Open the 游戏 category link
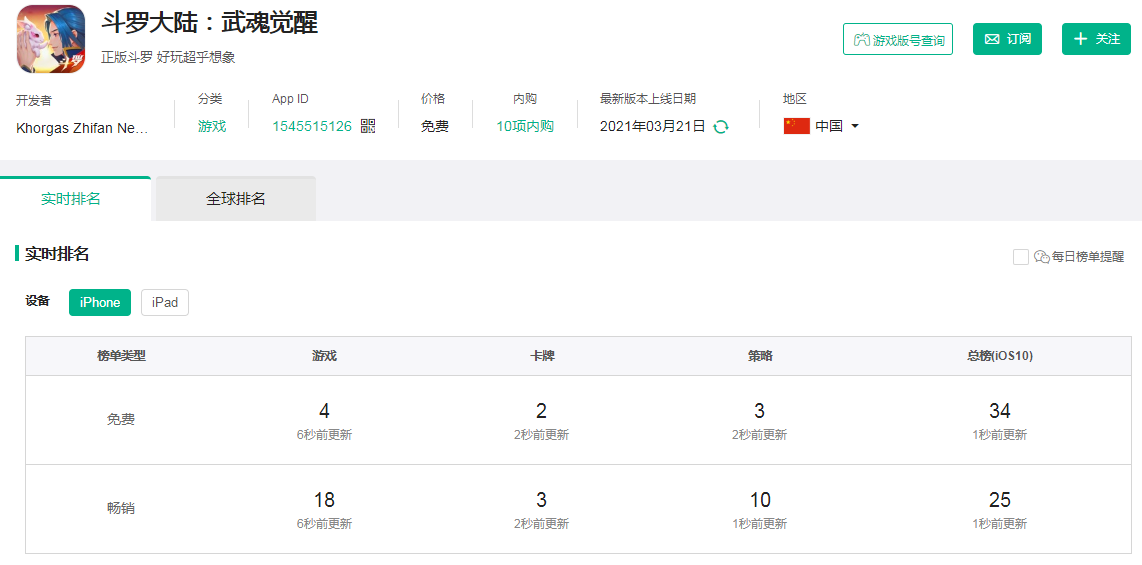This screenshot has width=1142, height=565. click(212, 126)
